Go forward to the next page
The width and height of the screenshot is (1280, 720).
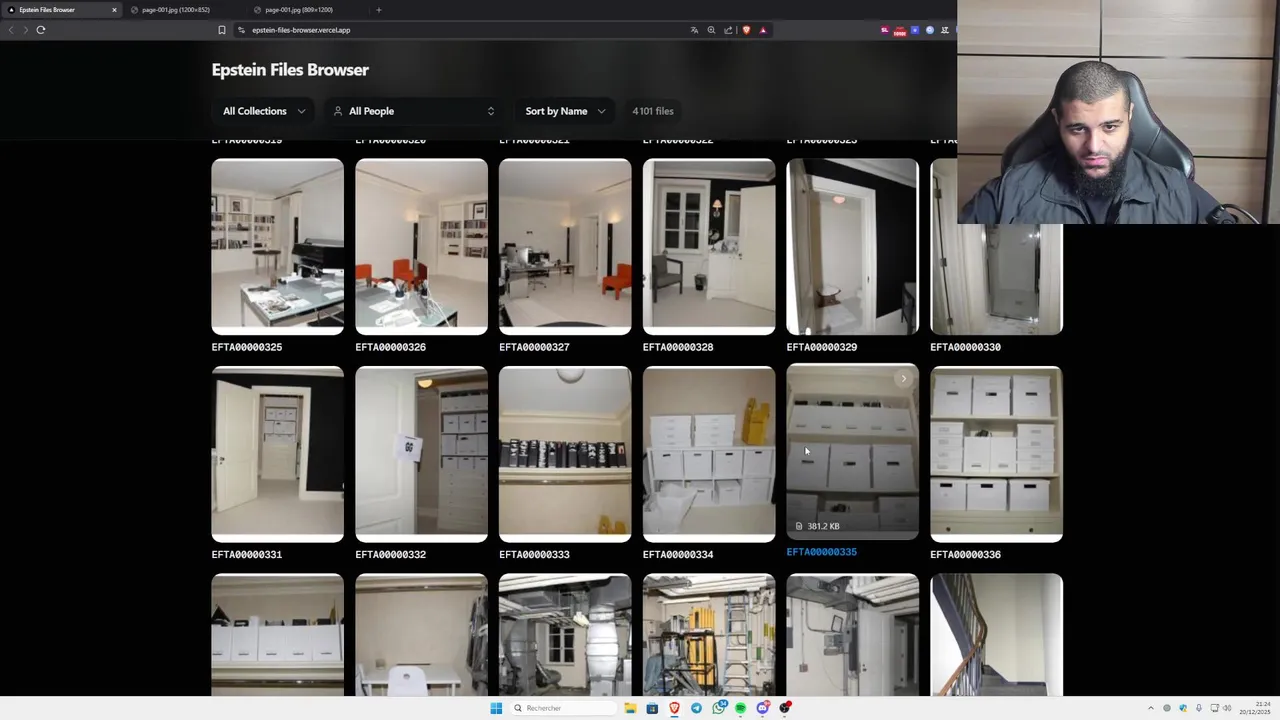pyautogui.click(x=26, y=30)
